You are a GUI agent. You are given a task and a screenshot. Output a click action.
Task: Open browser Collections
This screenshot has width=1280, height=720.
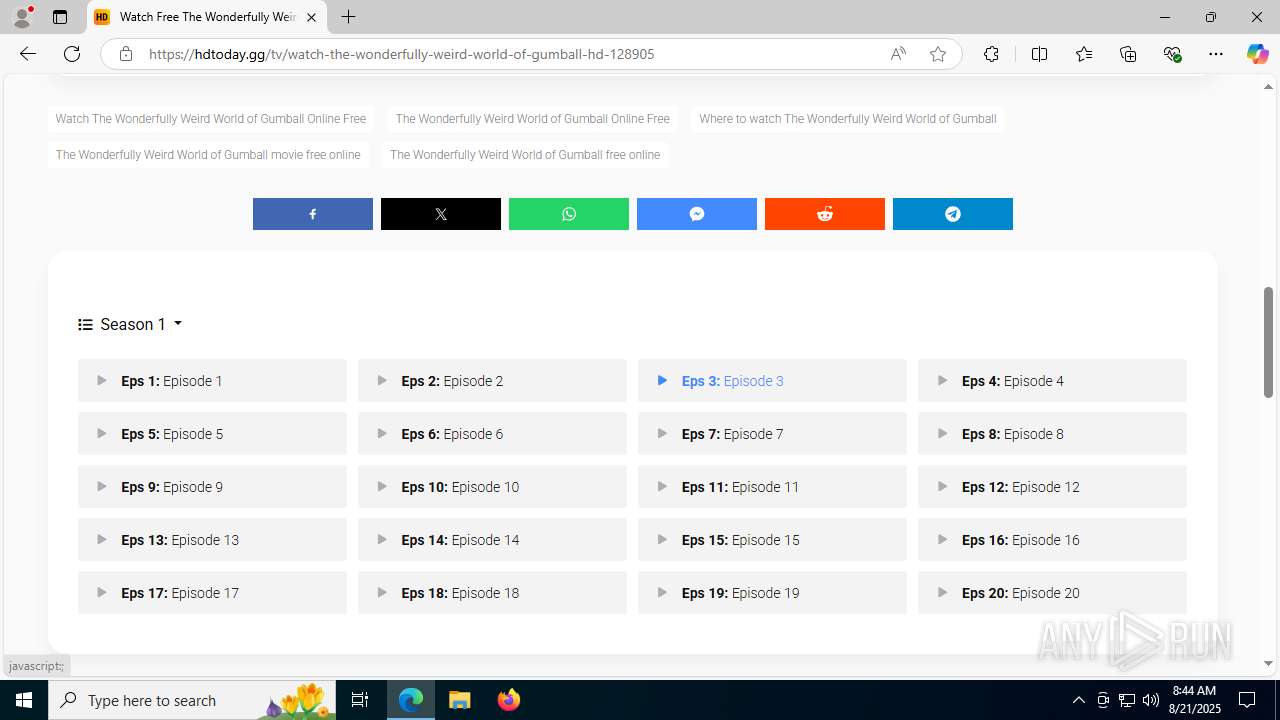pyautogui.click(x=1128, y=54)
